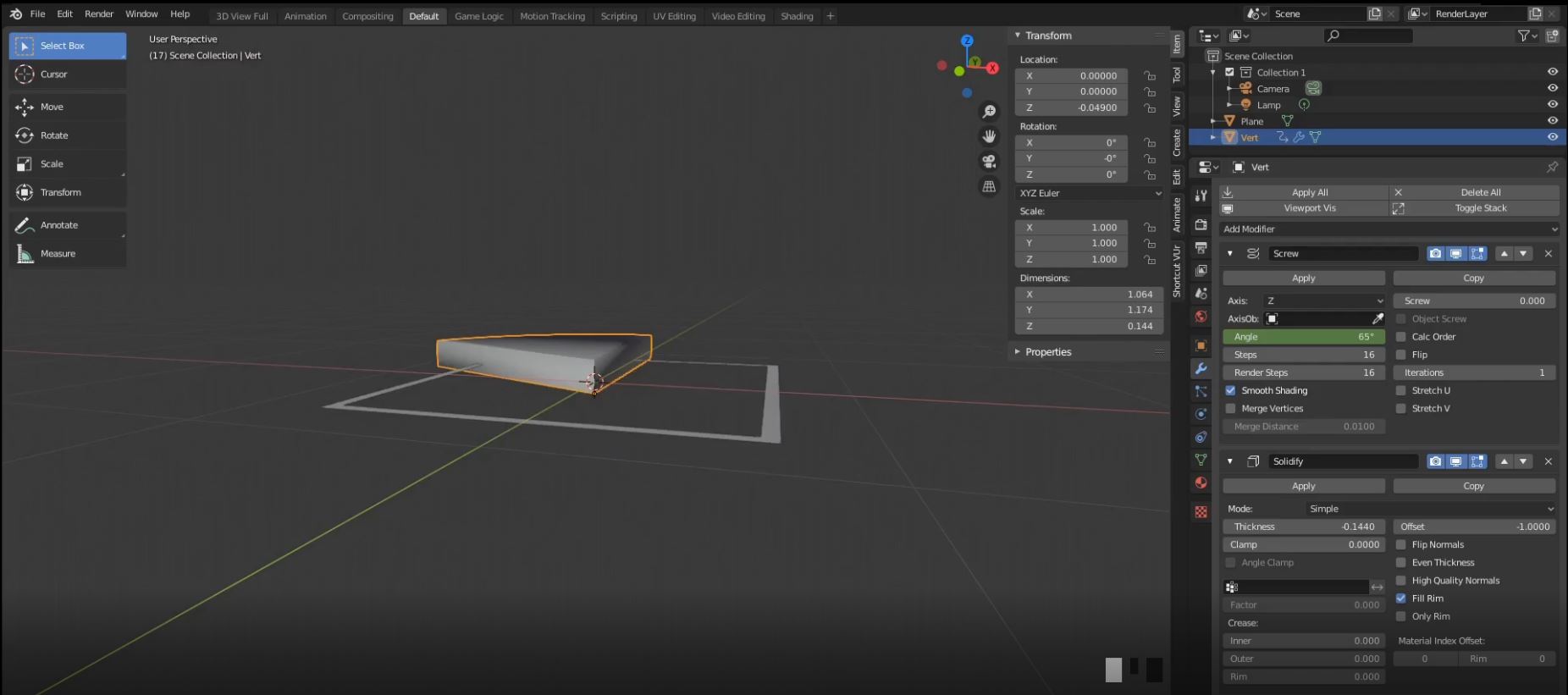The height and width of the screenshot is (695, 1568).
Task: Click the camera view icon in viewport
Action: 988,162
